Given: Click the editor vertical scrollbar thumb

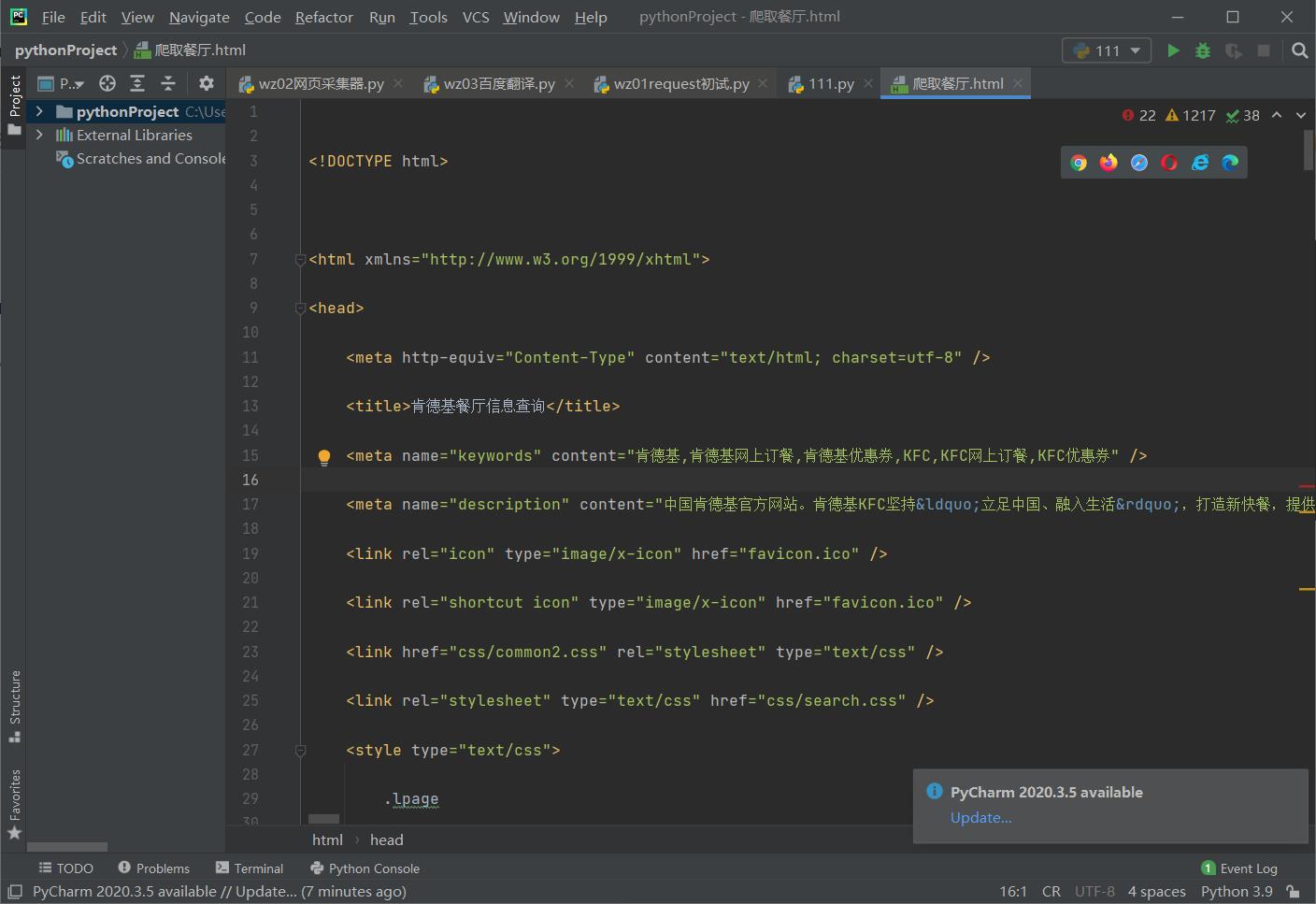Looking at the screenshot, I should 1309,150.
